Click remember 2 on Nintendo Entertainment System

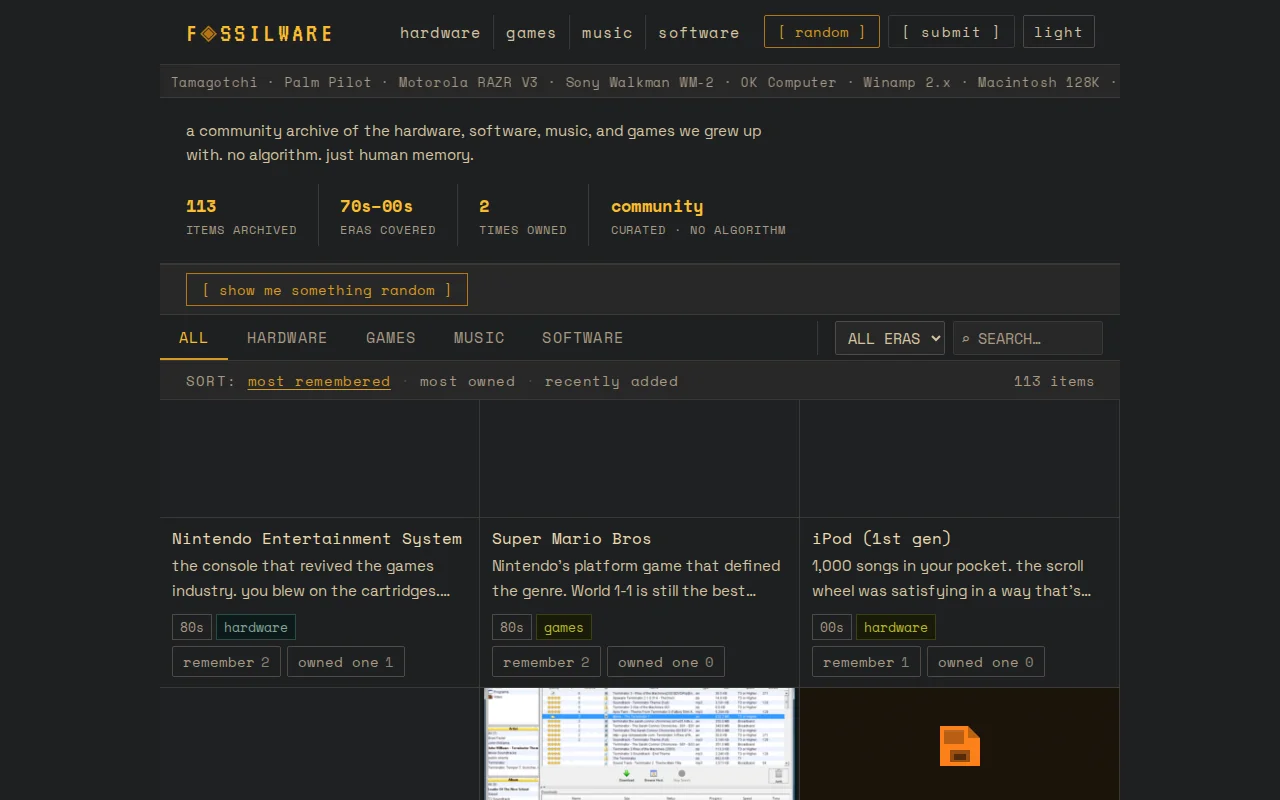(226, 662)
